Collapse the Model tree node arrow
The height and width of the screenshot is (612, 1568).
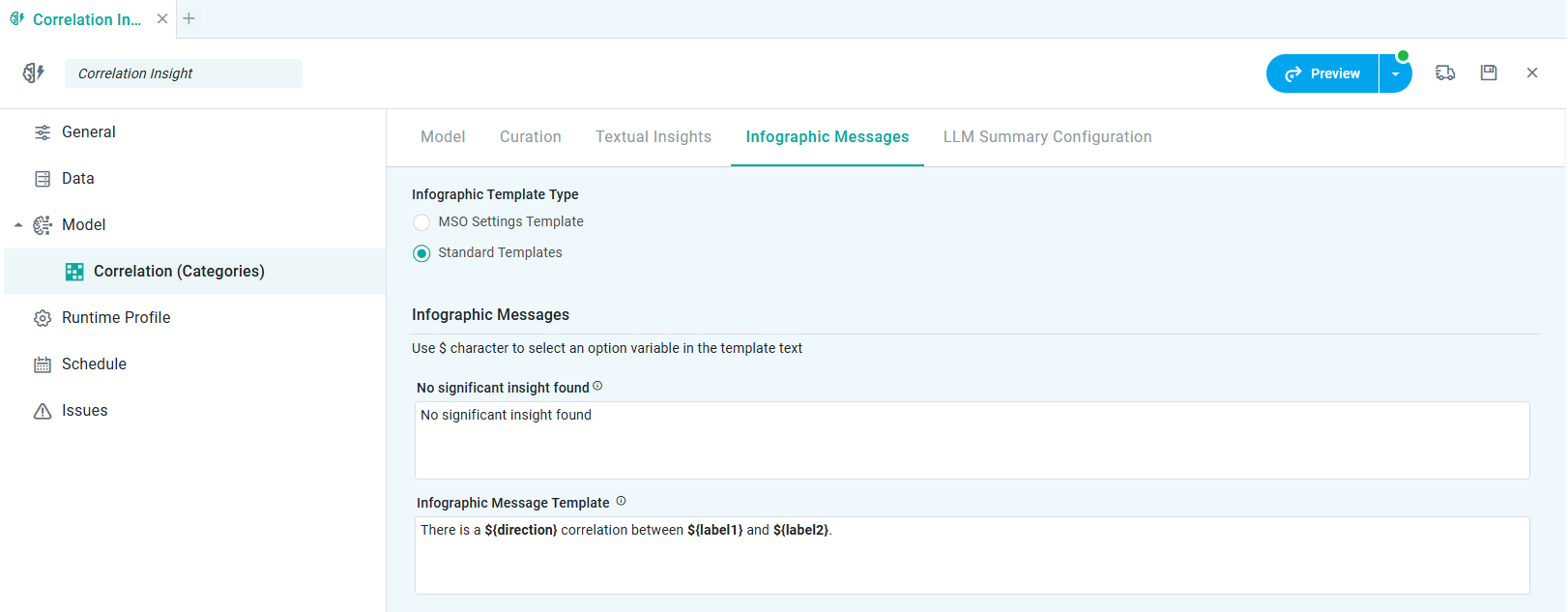point(18,225)
